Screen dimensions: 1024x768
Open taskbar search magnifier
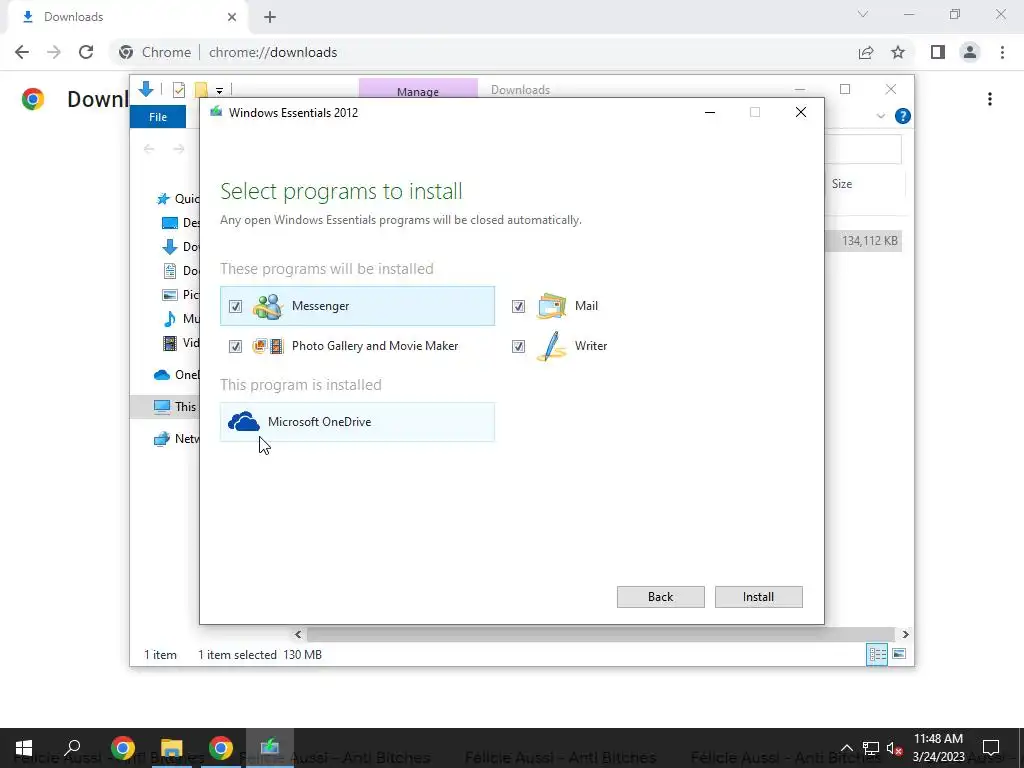point(72,748)
